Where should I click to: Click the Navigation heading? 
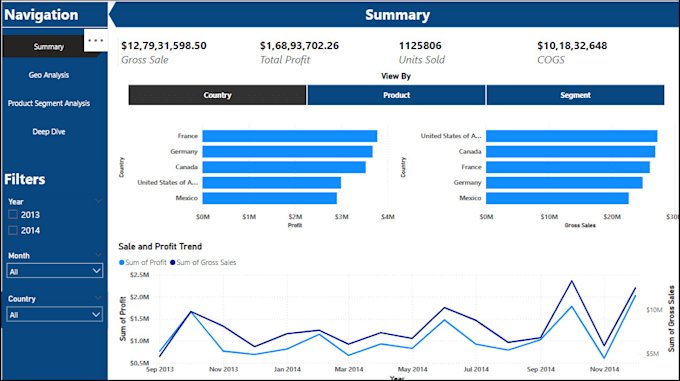coord(41,15)
